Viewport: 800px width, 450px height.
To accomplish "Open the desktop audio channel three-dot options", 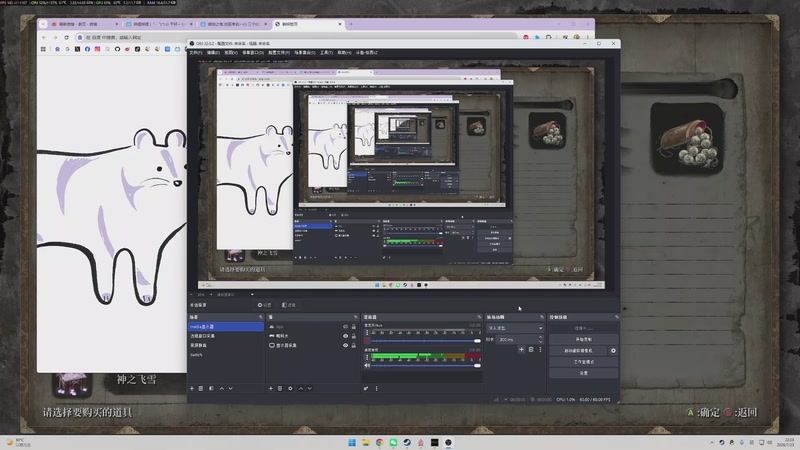I will tap(367, 357).
